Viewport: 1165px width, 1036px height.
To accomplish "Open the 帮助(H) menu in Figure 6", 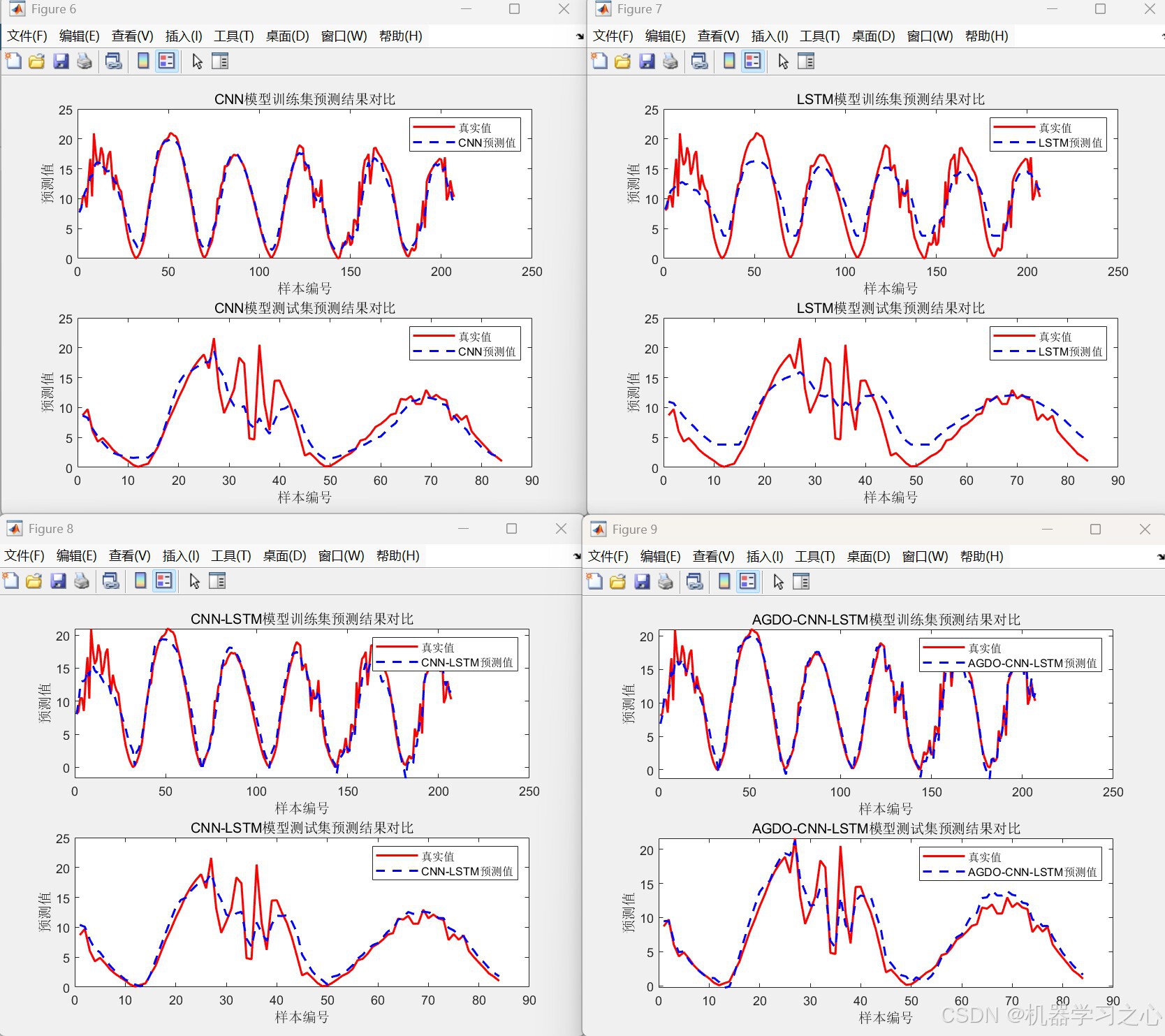I will click(x=401, y=36).
